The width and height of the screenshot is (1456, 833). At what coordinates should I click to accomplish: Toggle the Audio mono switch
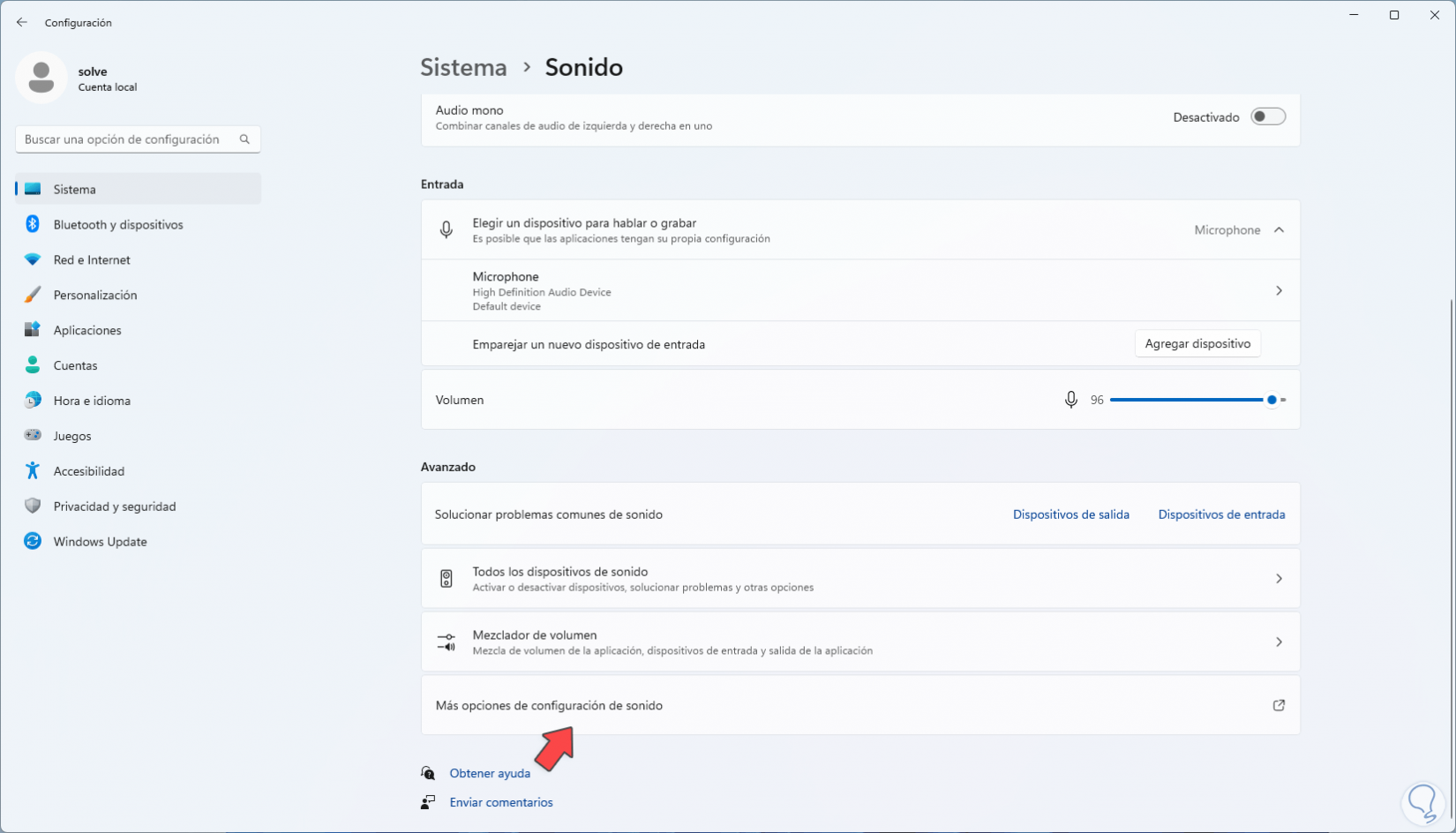tap(1268, 116)
